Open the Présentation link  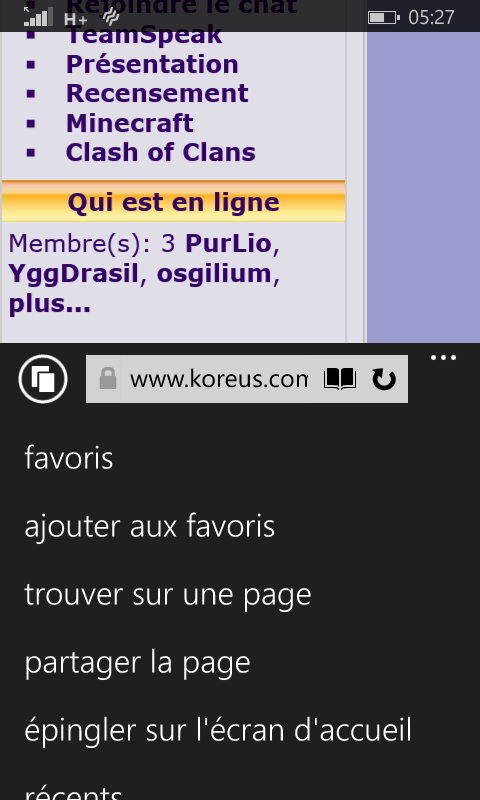[152, 64]
